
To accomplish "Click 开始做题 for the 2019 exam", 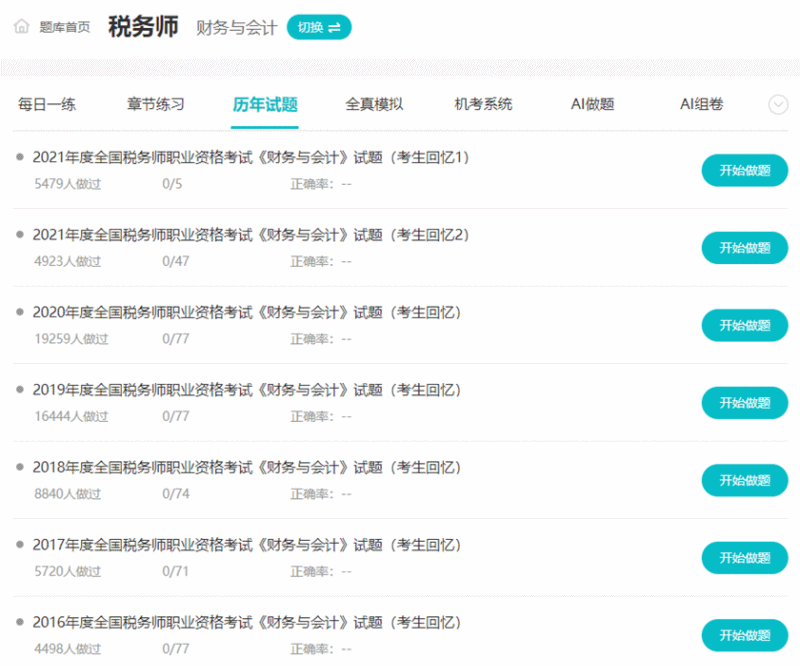I will [x=744, y=403].
